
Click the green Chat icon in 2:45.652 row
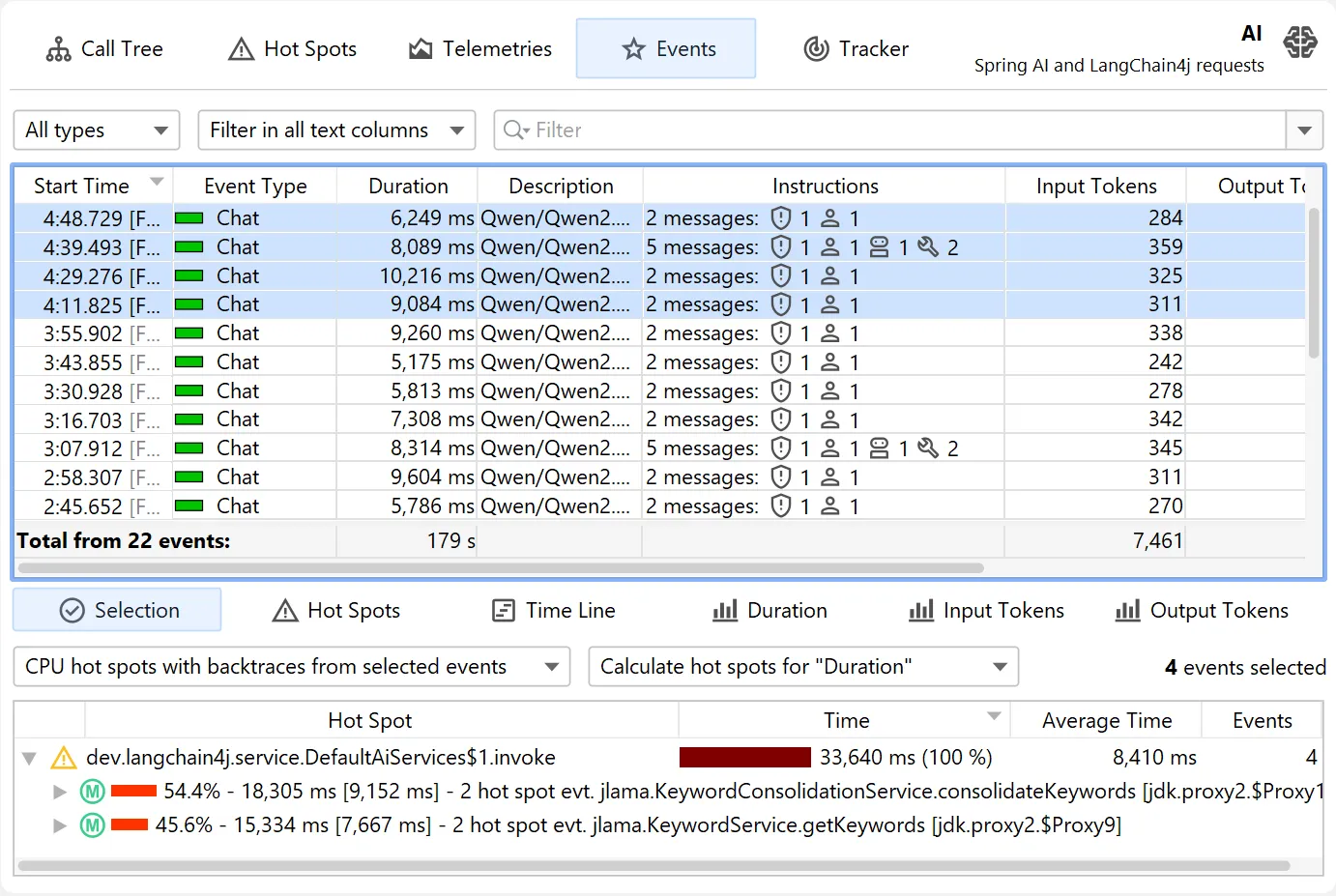pos(189,506)
